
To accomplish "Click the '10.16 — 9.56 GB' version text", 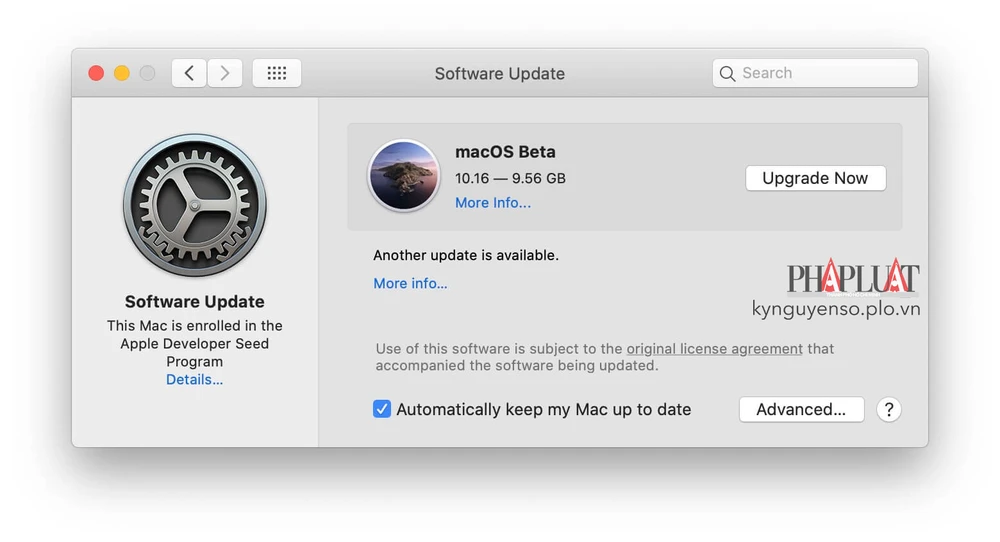I will tap(510, 179).
